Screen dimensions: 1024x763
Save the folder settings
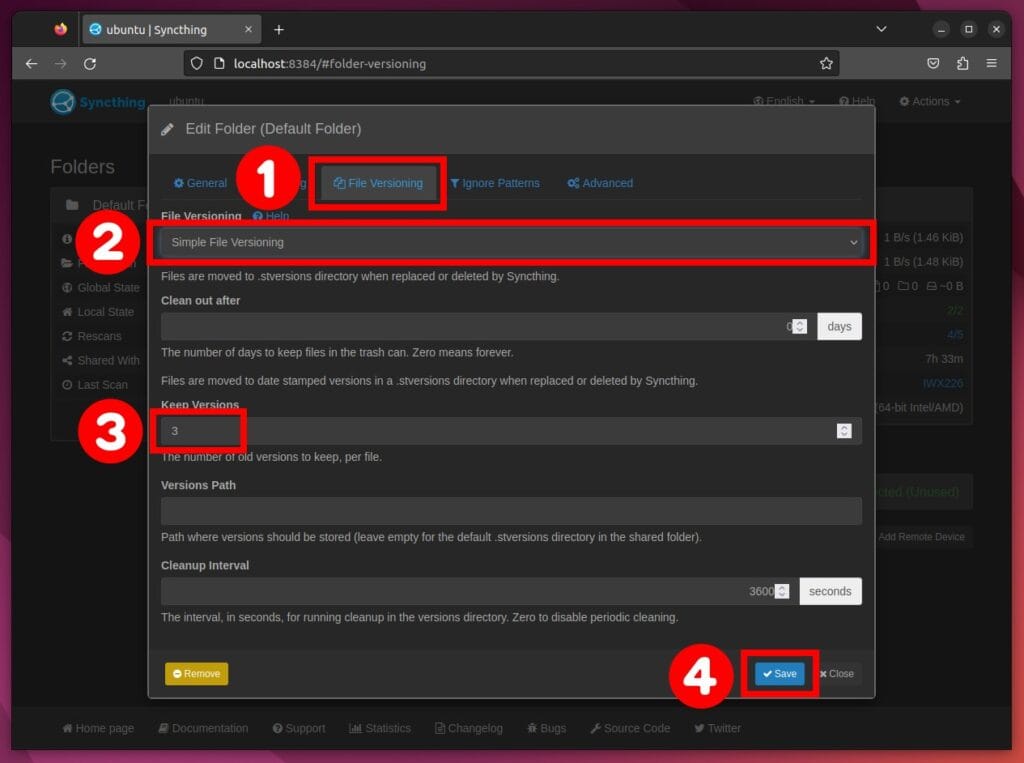click(x=780, y=674)
